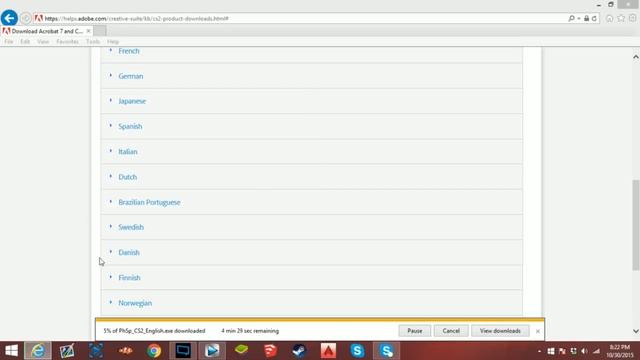The width and height of the screenshot is (640, 360).
Task: Open the Windows Start button
Action: pyautogui.click(x=11, y=351)
